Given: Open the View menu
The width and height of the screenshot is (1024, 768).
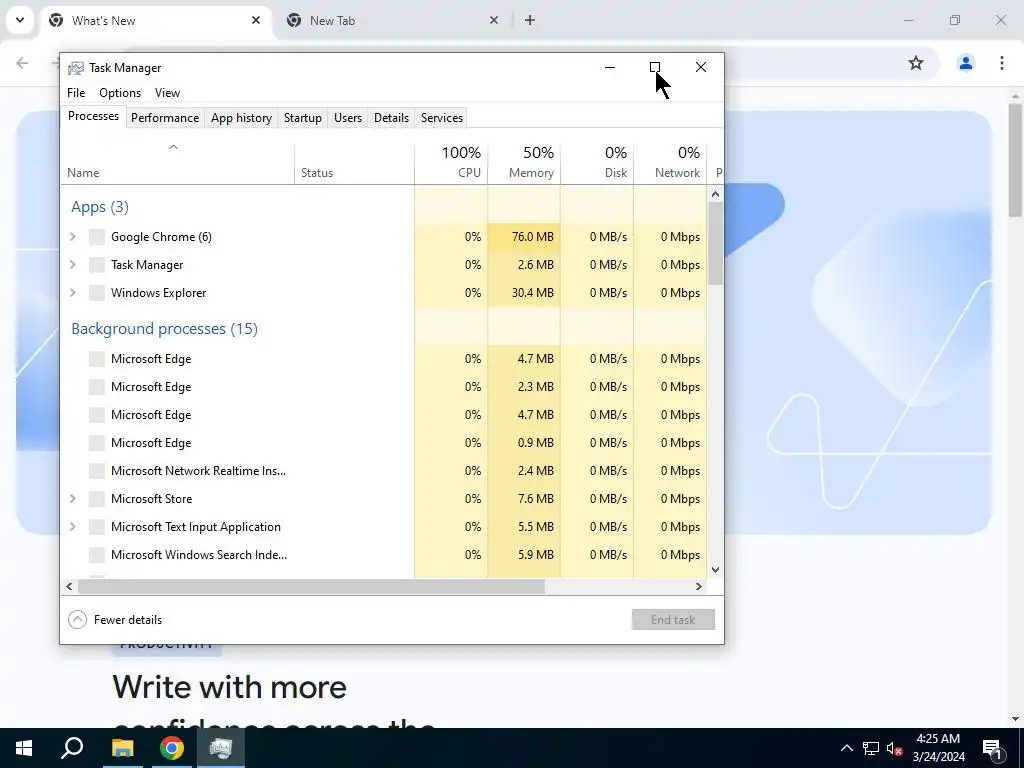Looking at the screenshot, I should click(167, 93).
